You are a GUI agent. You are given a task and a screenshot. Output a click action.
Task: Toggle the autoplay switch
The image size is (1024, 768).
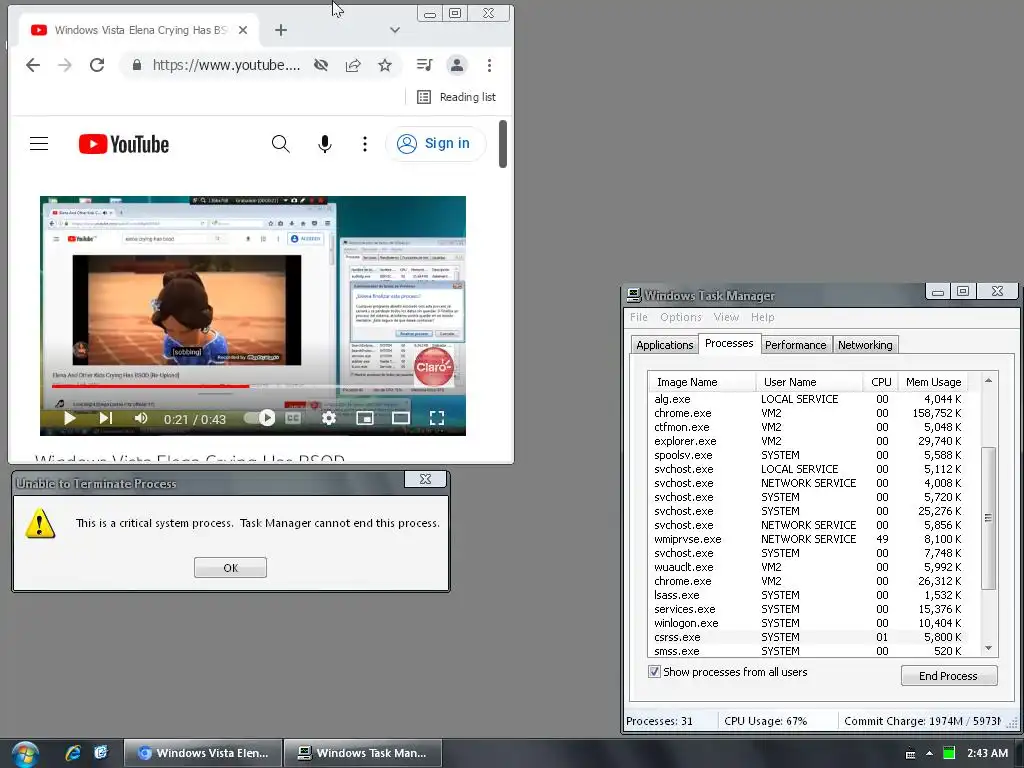[x=259, y=418]
